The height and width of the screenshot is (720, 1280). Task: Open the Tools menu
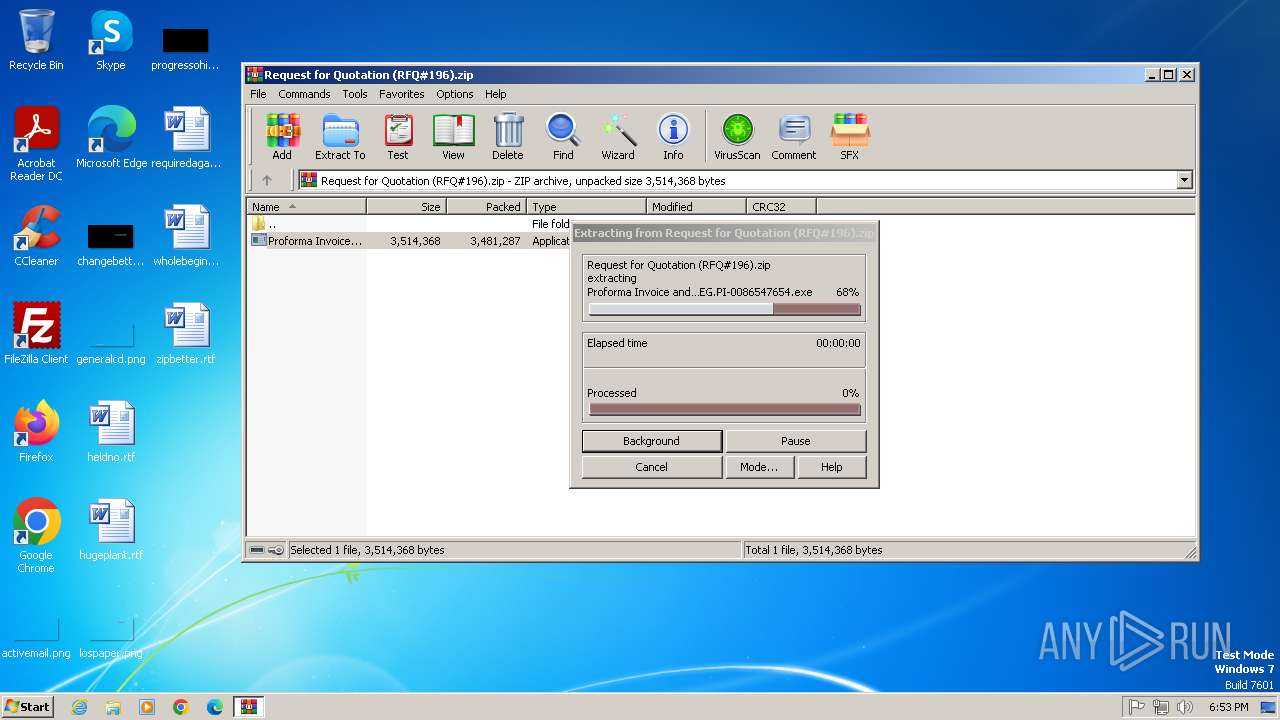(355, 94)
